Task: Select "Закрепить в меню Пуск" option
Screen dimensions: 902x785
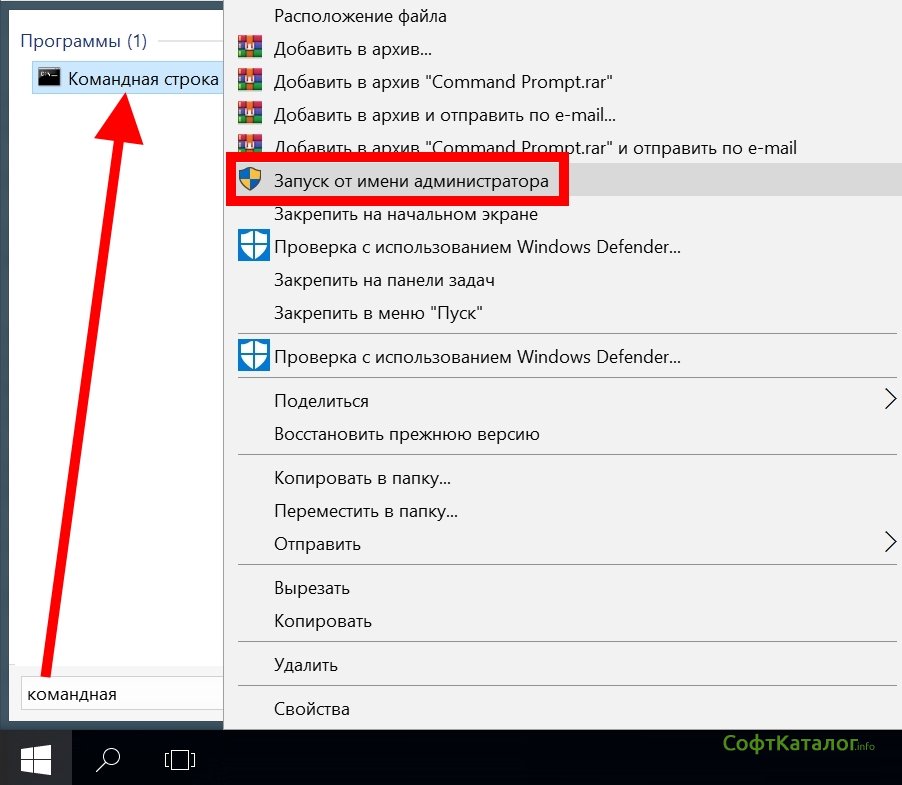Action: (x=378, y=313)
